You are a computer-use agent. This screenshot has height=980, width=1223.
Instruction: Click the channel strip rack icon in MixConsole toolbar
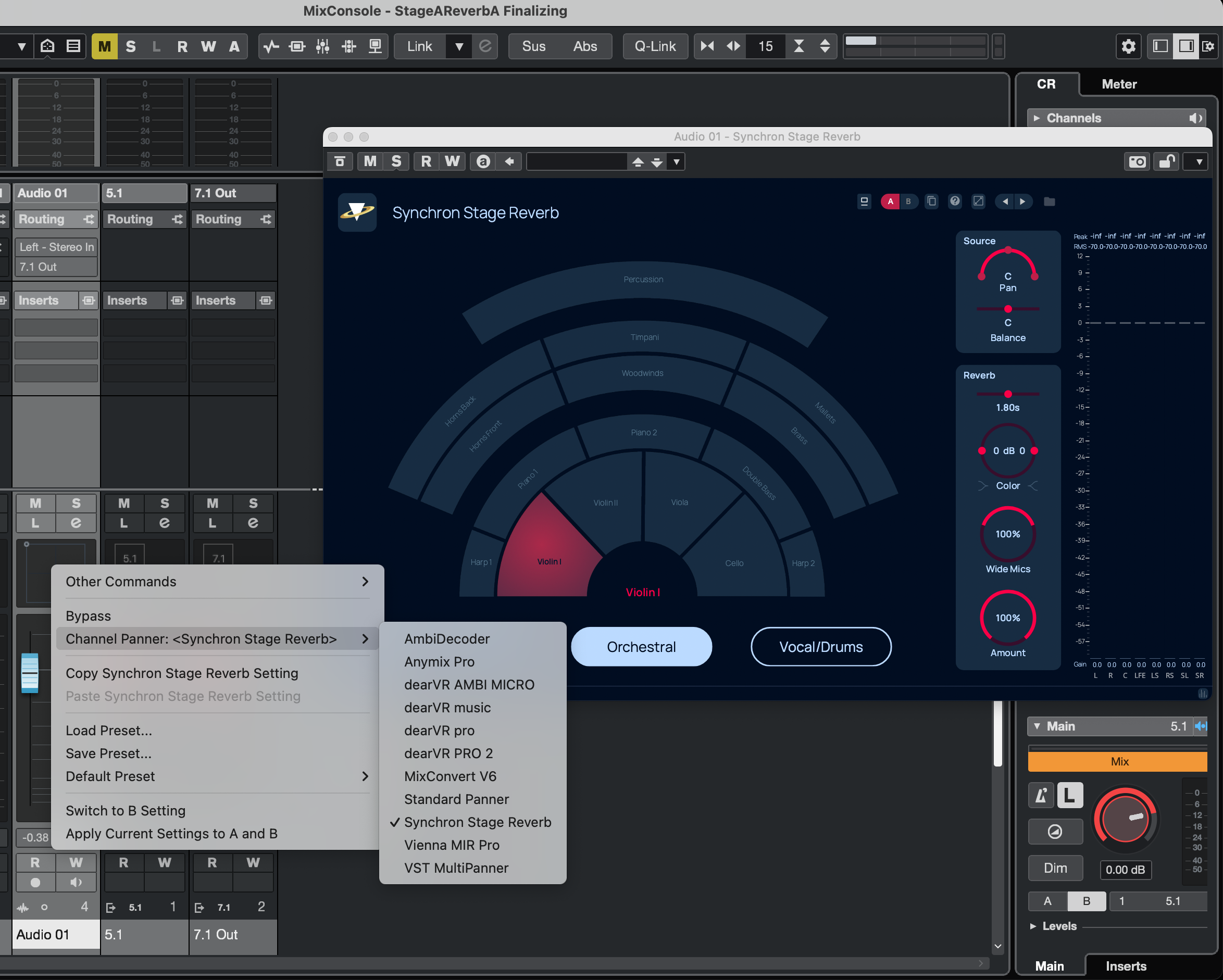coord(297,46)
